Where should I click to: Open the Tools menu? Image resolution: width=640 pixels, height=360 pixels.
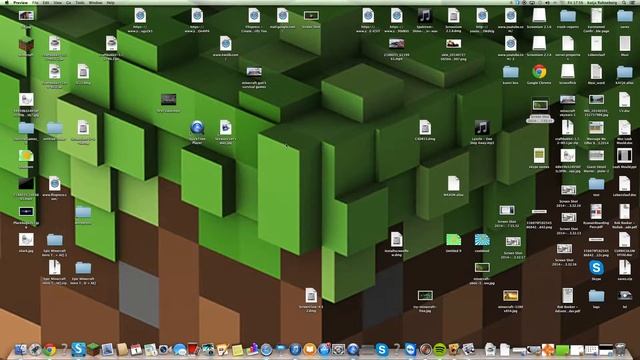point(80,2)
